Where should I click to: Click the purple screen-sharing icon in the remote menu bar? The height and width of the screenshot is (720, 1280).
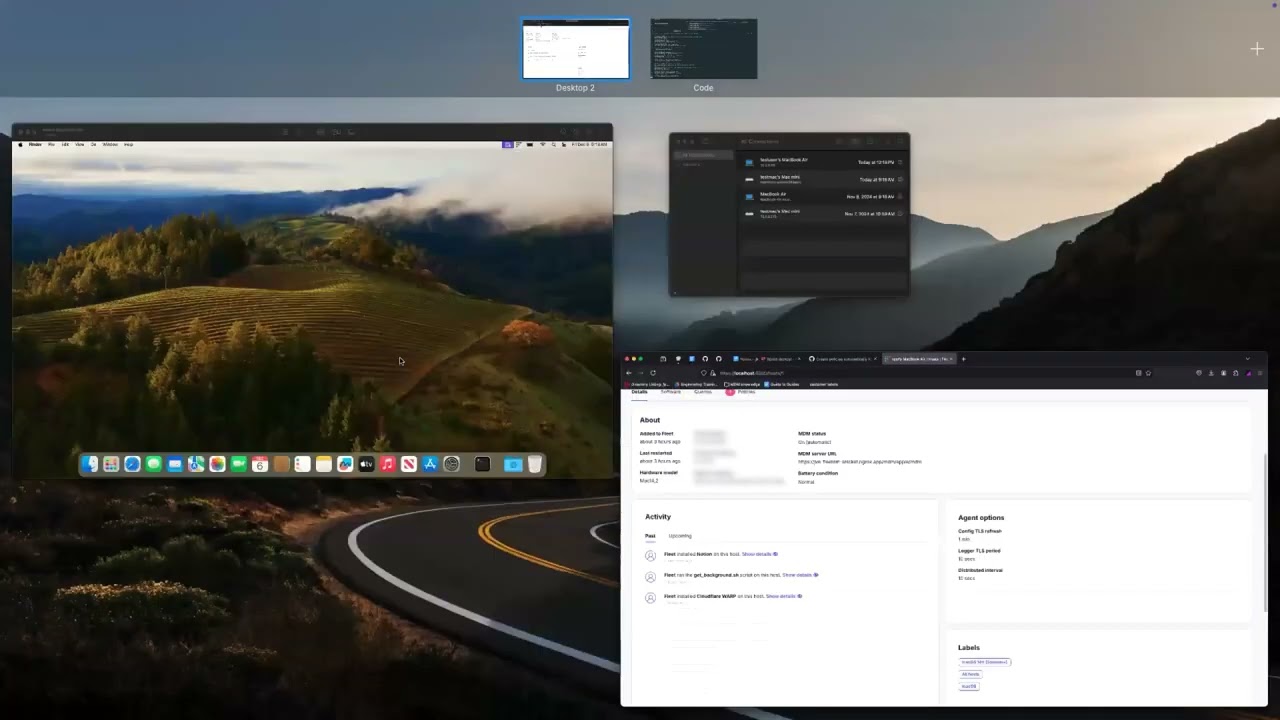pos(507,144)
